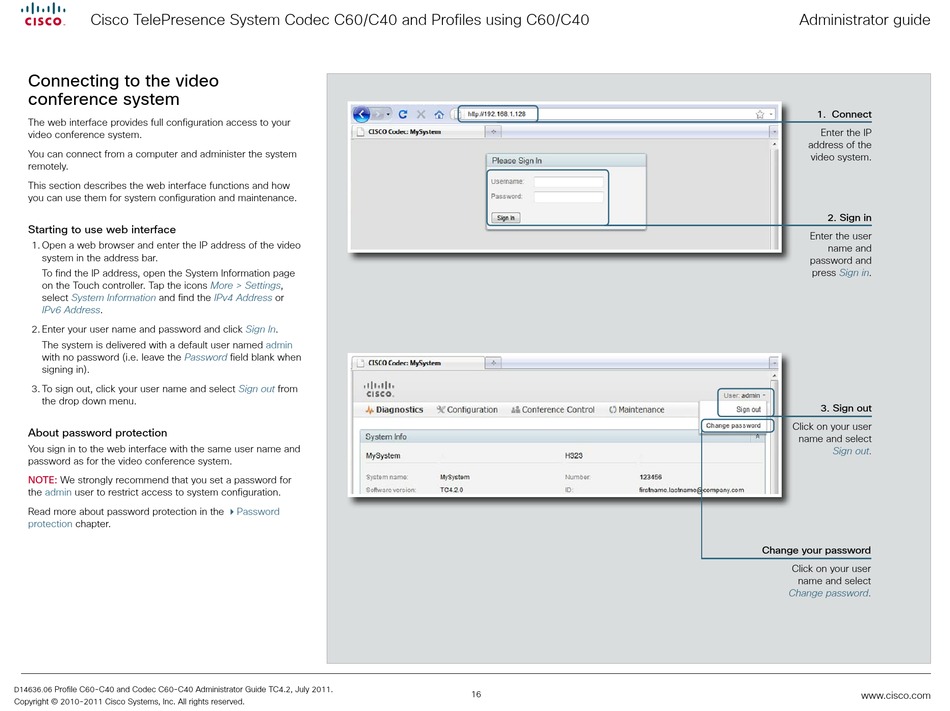The height and width of the screenshot is (711, 950).
Task: Click the 'About password protection' subheading
Action: pyautogui.click(x=98, y=433)
